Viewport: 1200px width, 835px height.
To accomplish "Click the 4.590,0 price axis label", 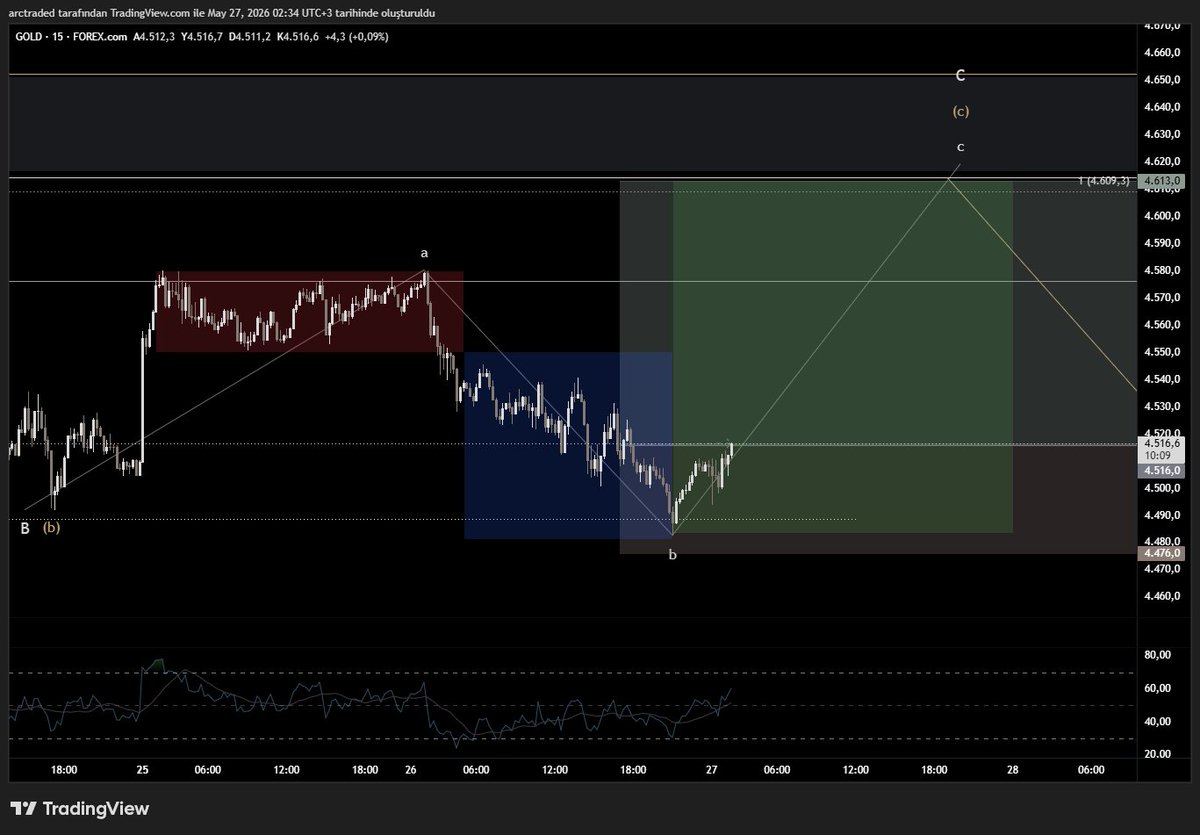I will [x=1163, y=243].
